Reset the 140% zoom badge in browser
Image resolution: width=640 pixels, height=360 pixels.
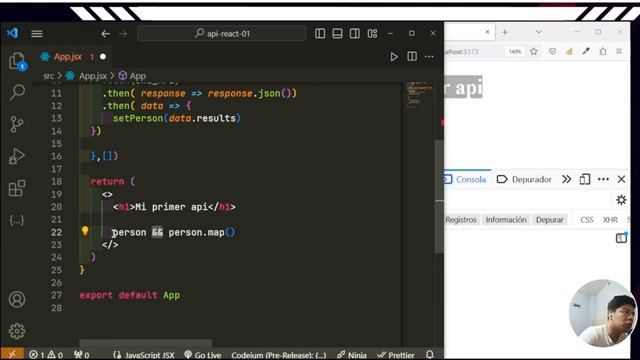[515, 52]
